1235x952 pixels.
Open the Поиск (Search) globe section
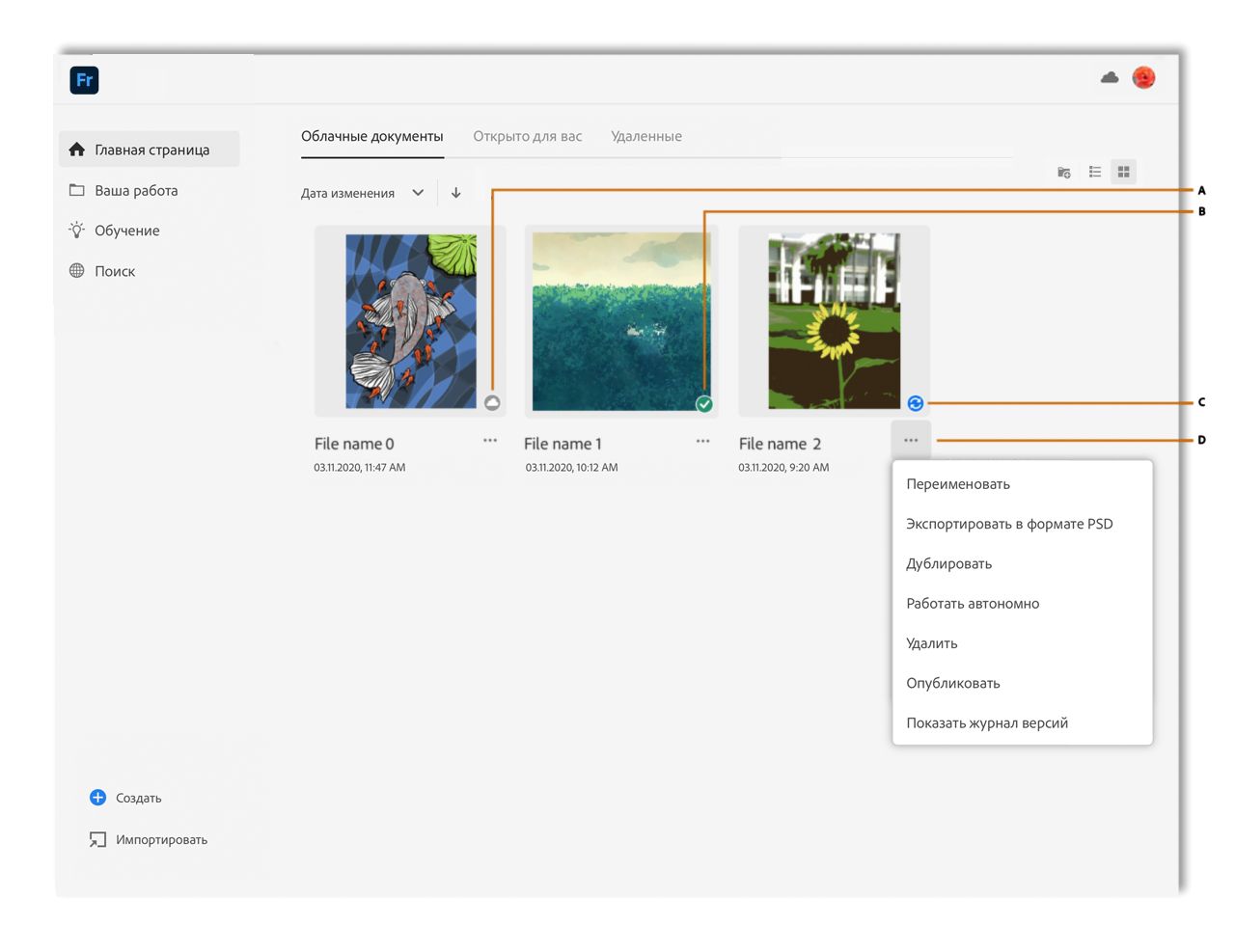(118, 271)
